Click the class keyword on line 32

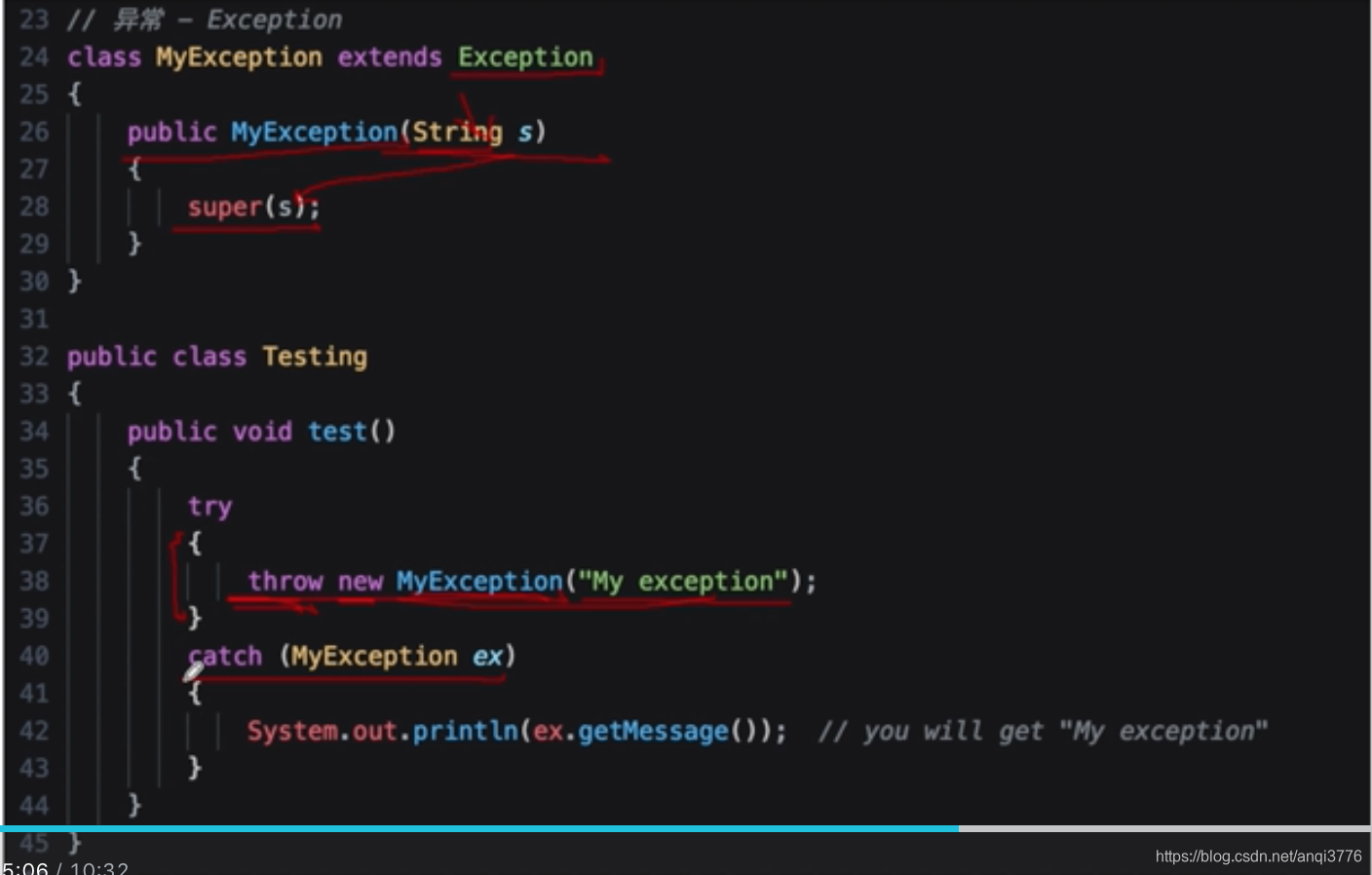click(x=210, y=357)
